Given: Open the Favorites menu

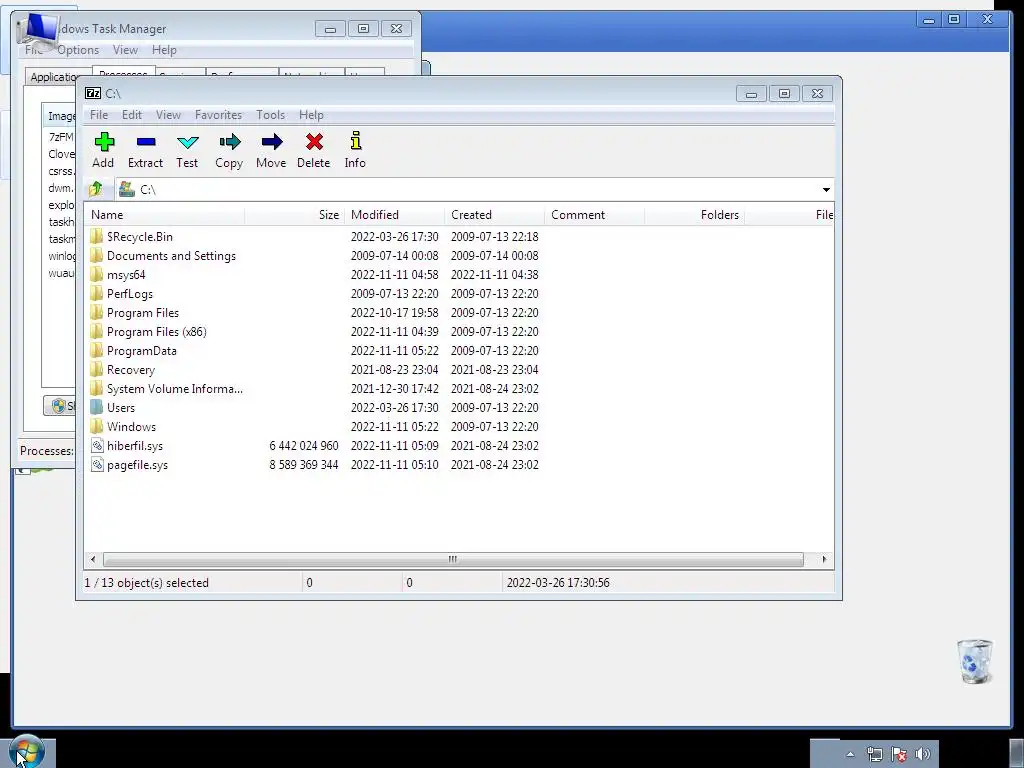Looking at the screenshot, I should point(218,115).
